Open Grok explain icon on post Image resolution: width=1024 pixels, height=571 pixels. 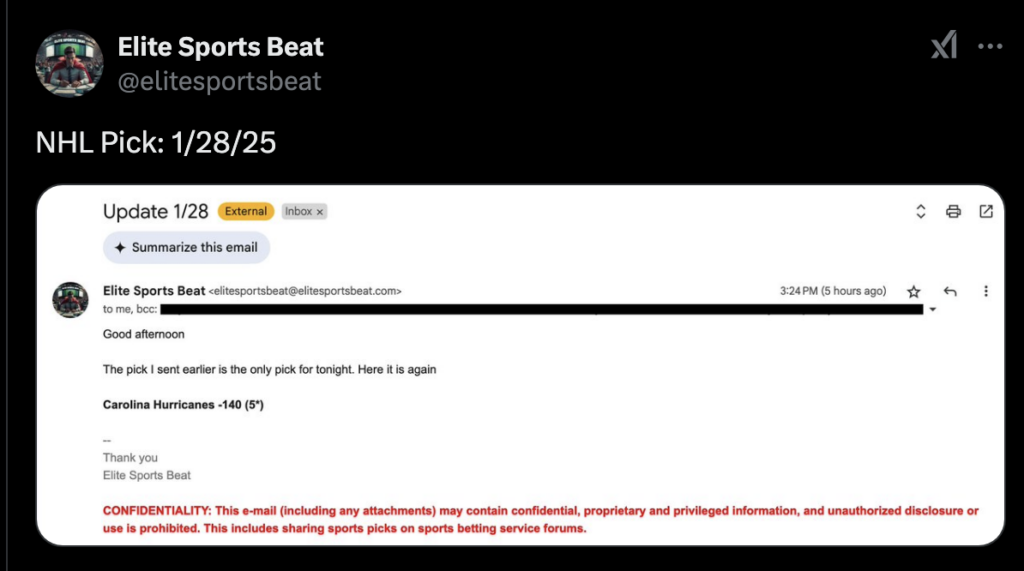tap(944, 45)
